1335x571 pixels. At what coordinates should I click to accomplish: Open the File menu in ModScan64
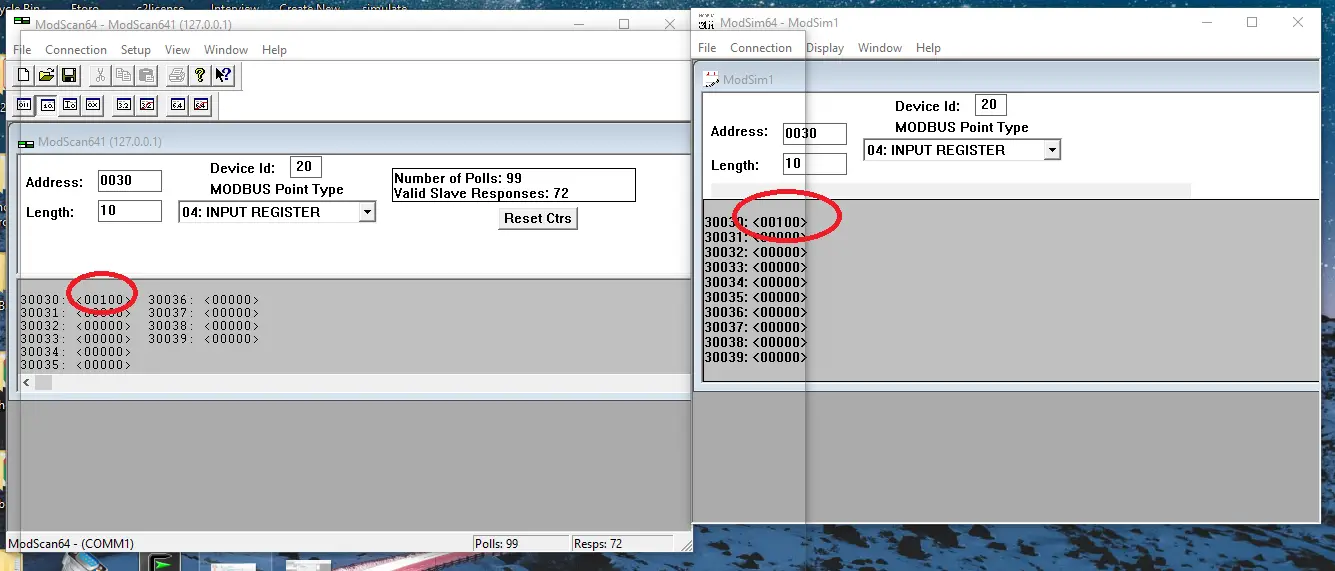[22, 50]
